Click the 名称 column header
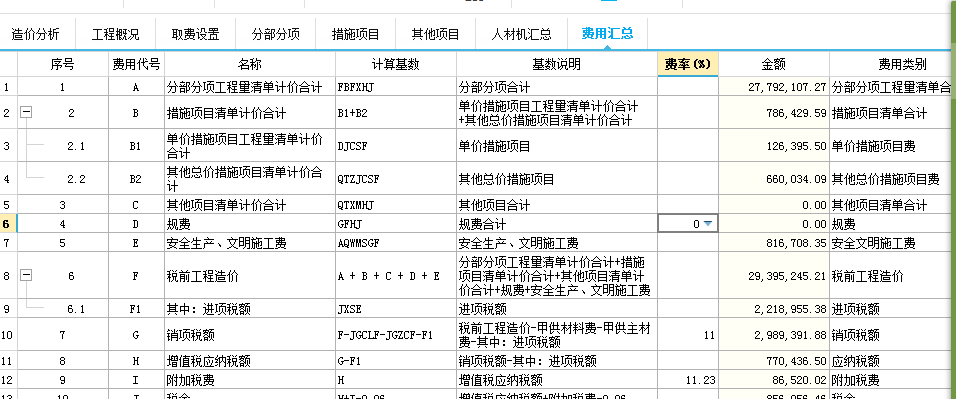This screenshot has width=956, height=399. pyautogui.click(x=250, y=64)
